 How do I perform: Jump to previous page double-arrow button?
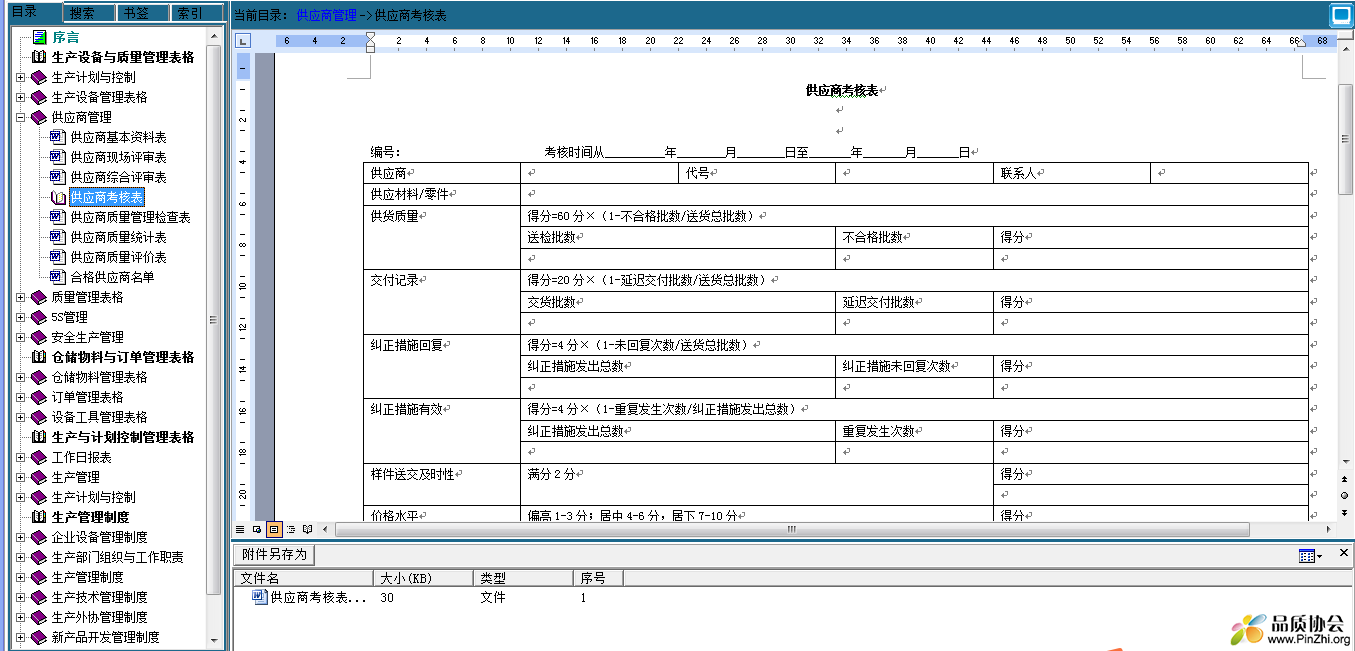tap(1345, 479)
